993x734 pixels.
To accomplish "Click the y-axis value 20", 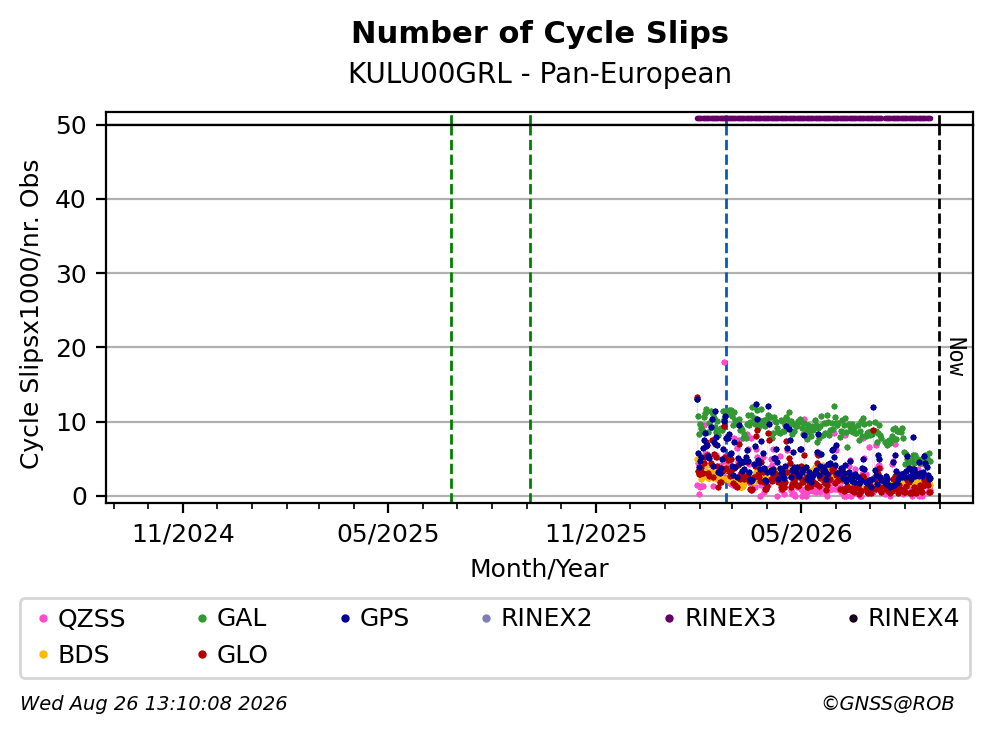I will [x=71, y=348].
